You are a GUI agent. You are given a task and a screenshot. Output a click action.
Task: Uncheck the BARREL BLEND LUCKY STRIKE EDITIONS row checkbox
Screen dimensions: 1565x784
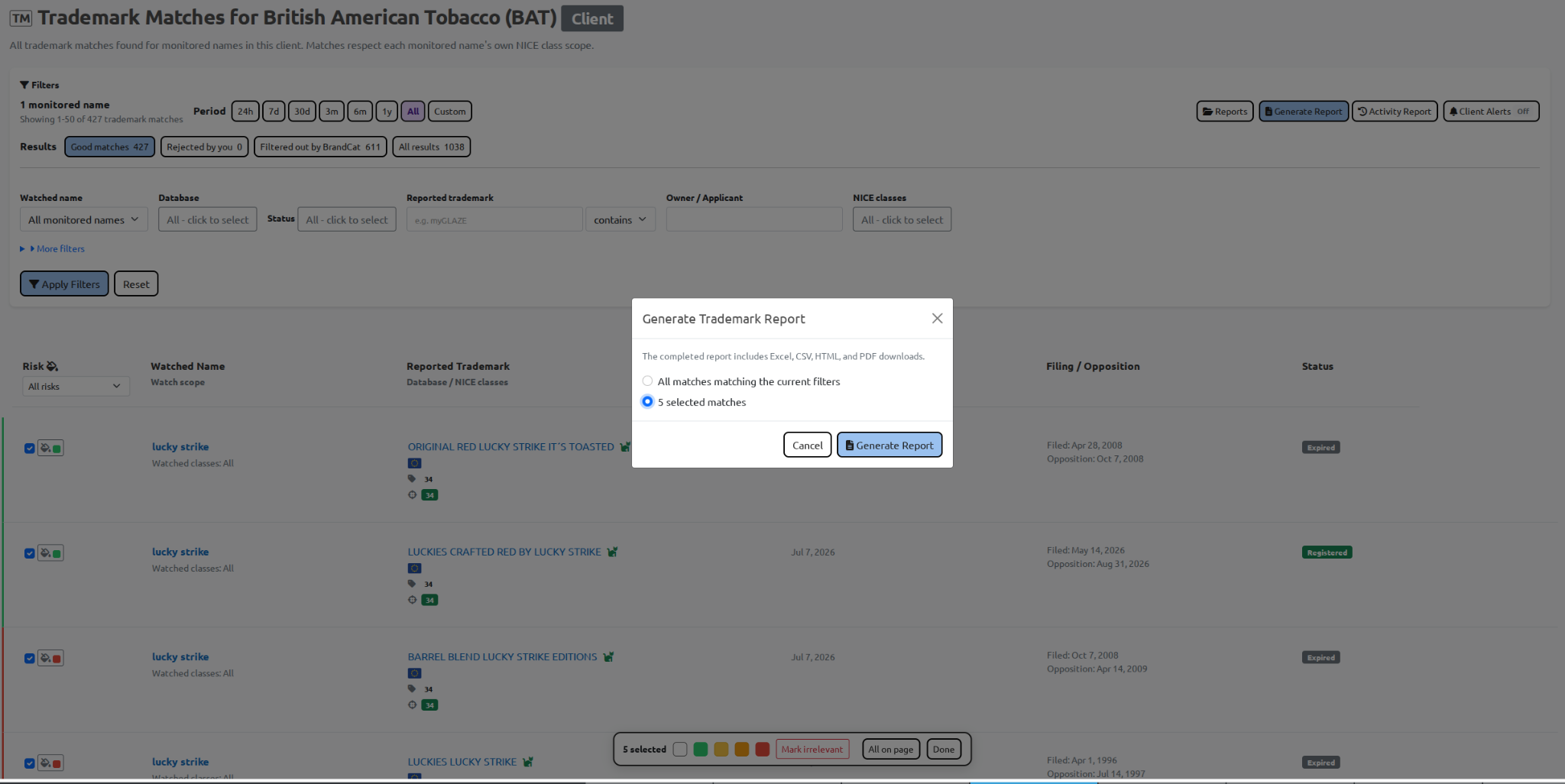click(29, 658)
